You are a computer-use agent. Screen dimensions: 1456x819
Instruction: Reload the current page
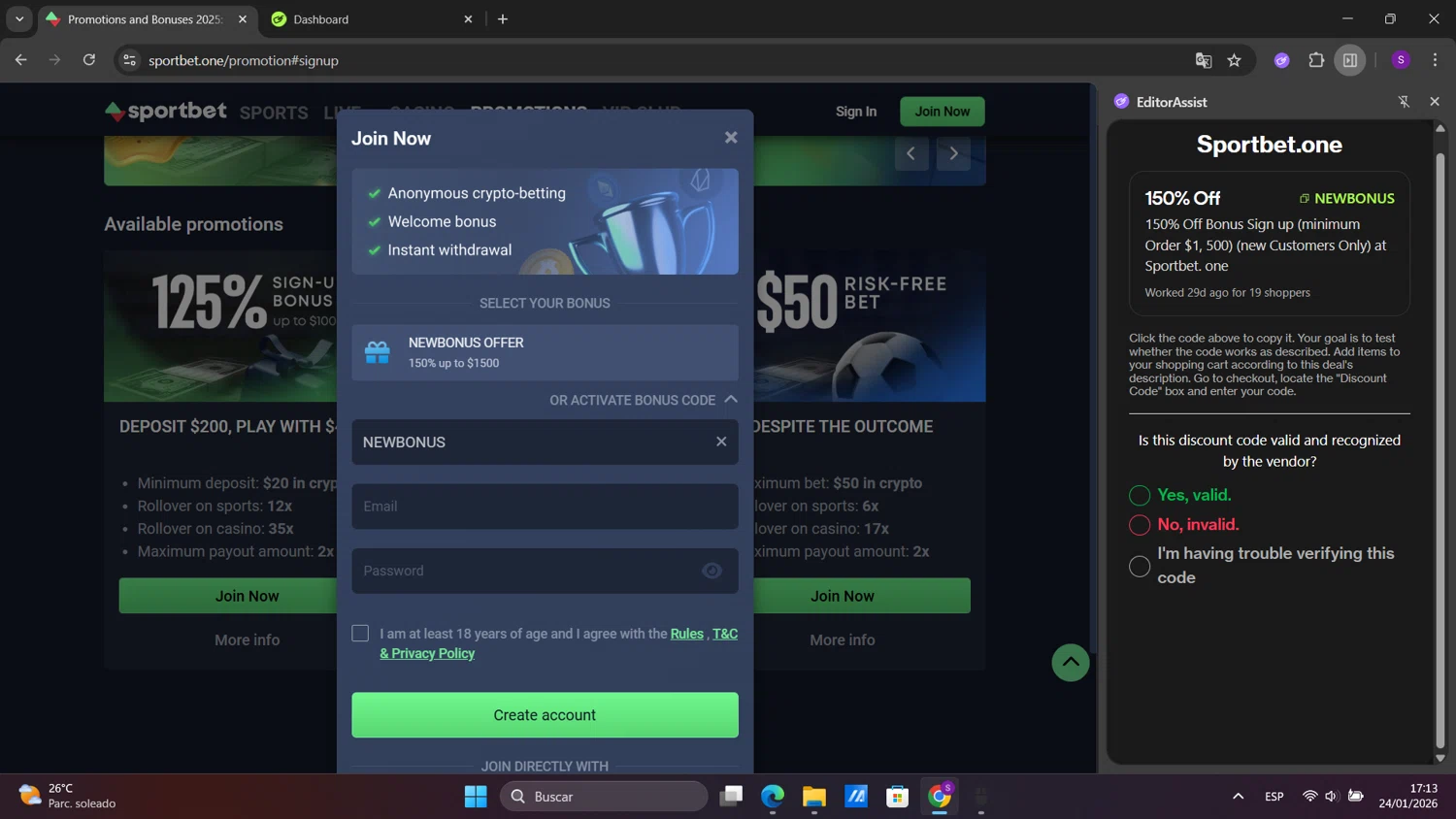[89, 60]
